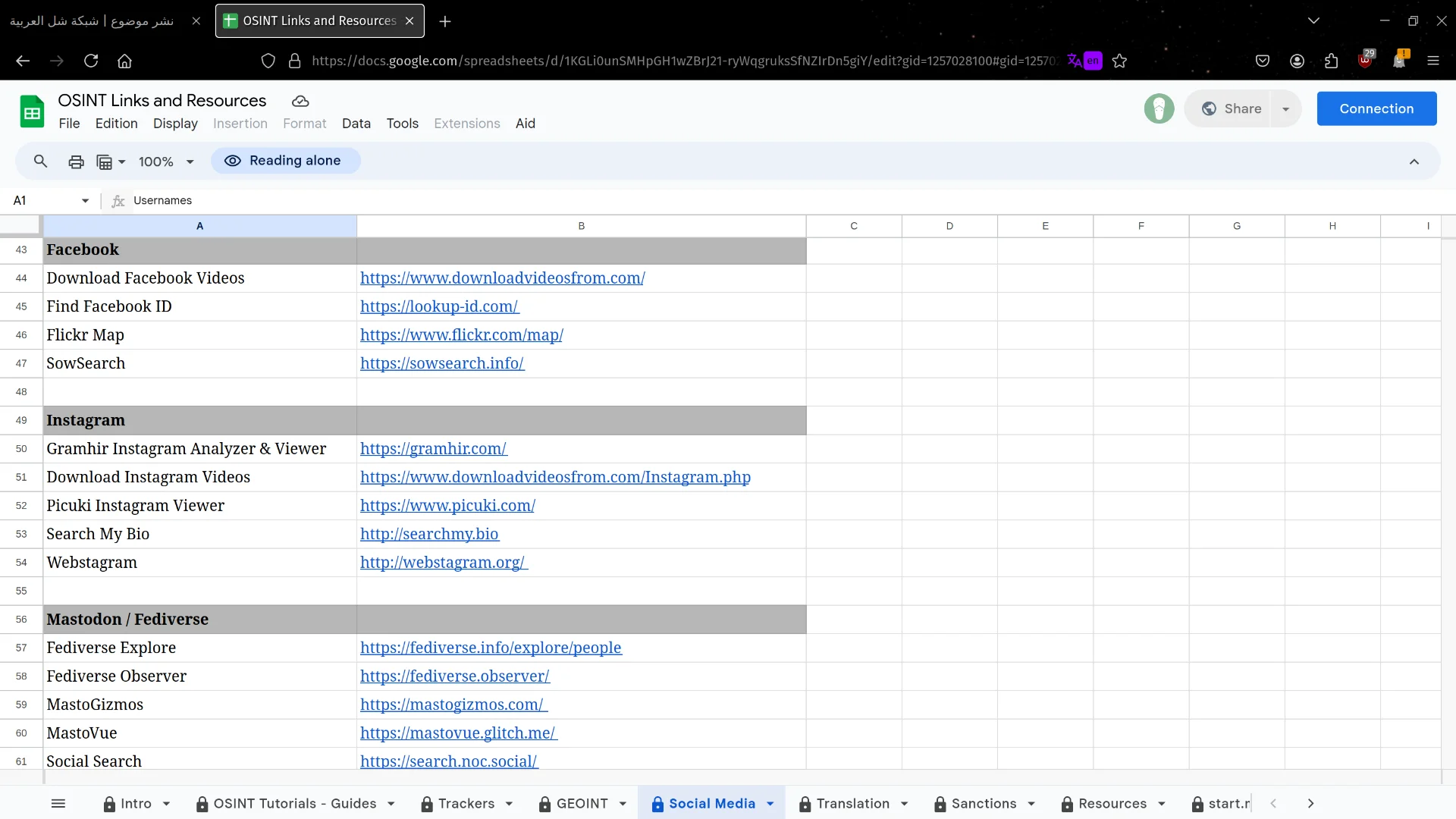Open the picuki.com link

[x=447, y=506]
